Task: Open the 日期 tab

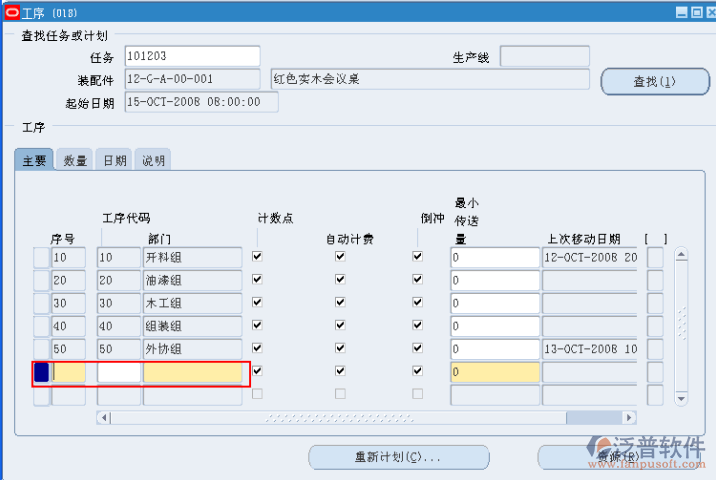Action: pos(114,160)
